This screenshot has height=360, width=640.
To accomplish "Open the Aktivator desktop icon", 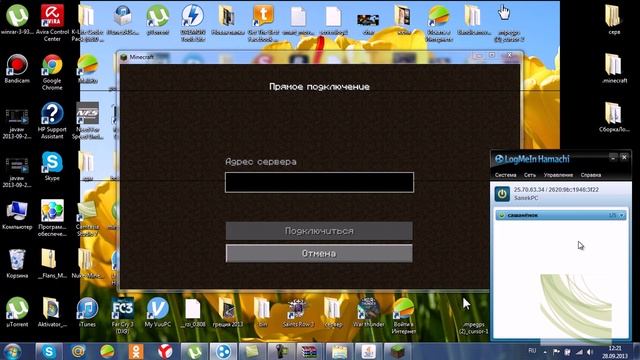I will tap(52, 312).
